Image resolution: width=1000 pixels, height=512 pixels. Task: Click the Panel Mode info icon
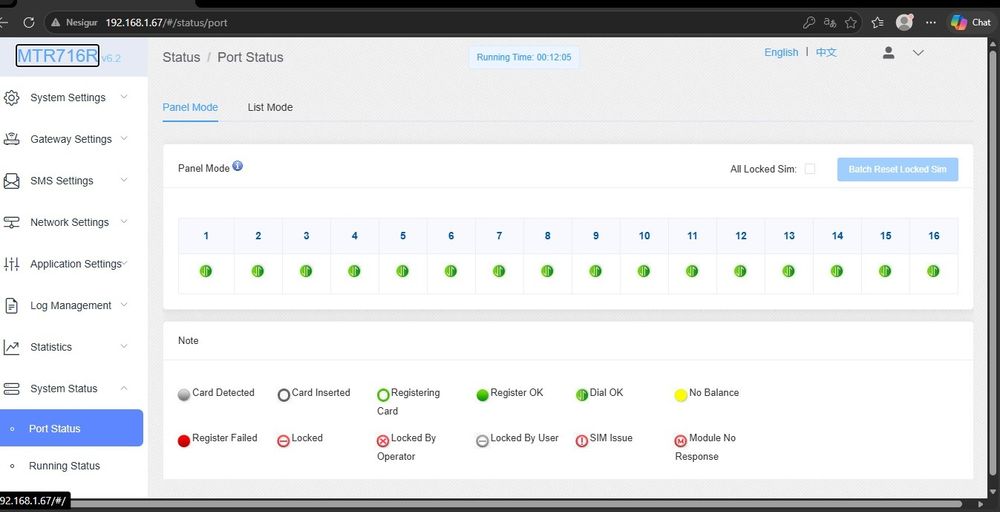[x=237, y=166]
